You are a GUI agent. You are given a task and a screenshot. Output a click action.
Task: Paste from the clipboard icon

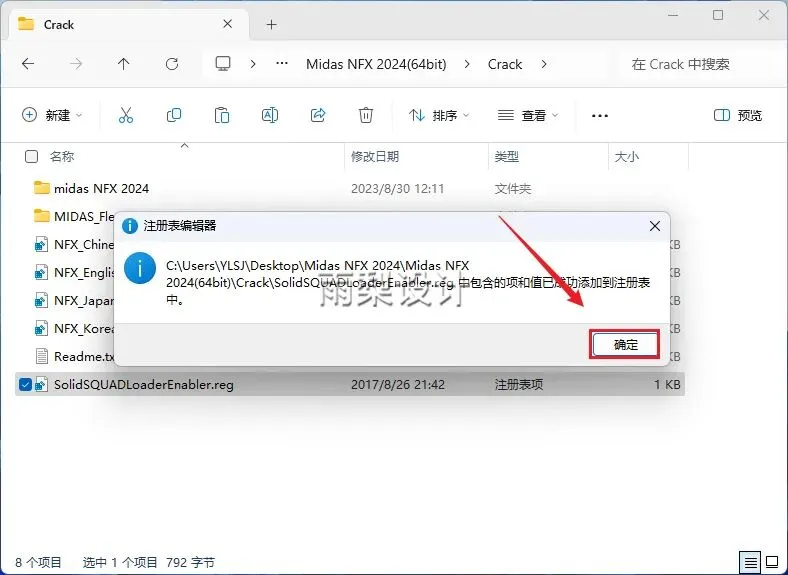pyautogui.click(x=222, y=115)
